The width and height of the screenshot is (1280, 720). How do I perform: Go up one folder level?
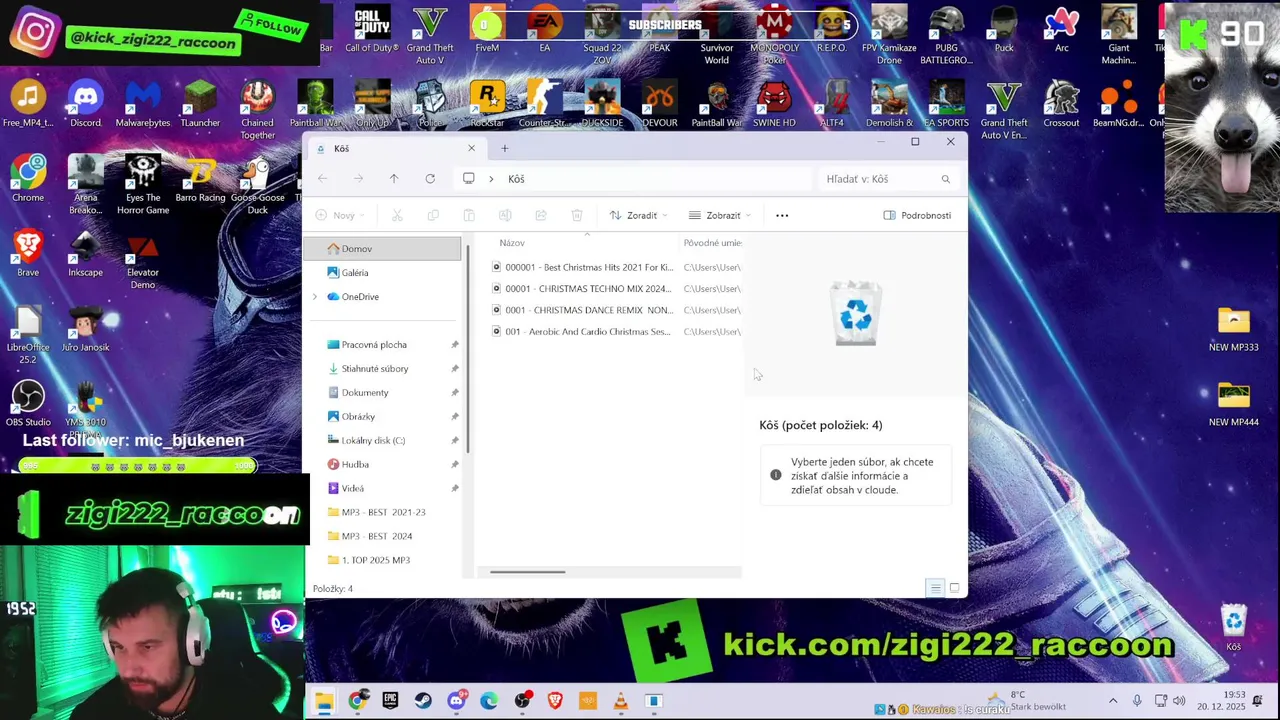point(394,179)
